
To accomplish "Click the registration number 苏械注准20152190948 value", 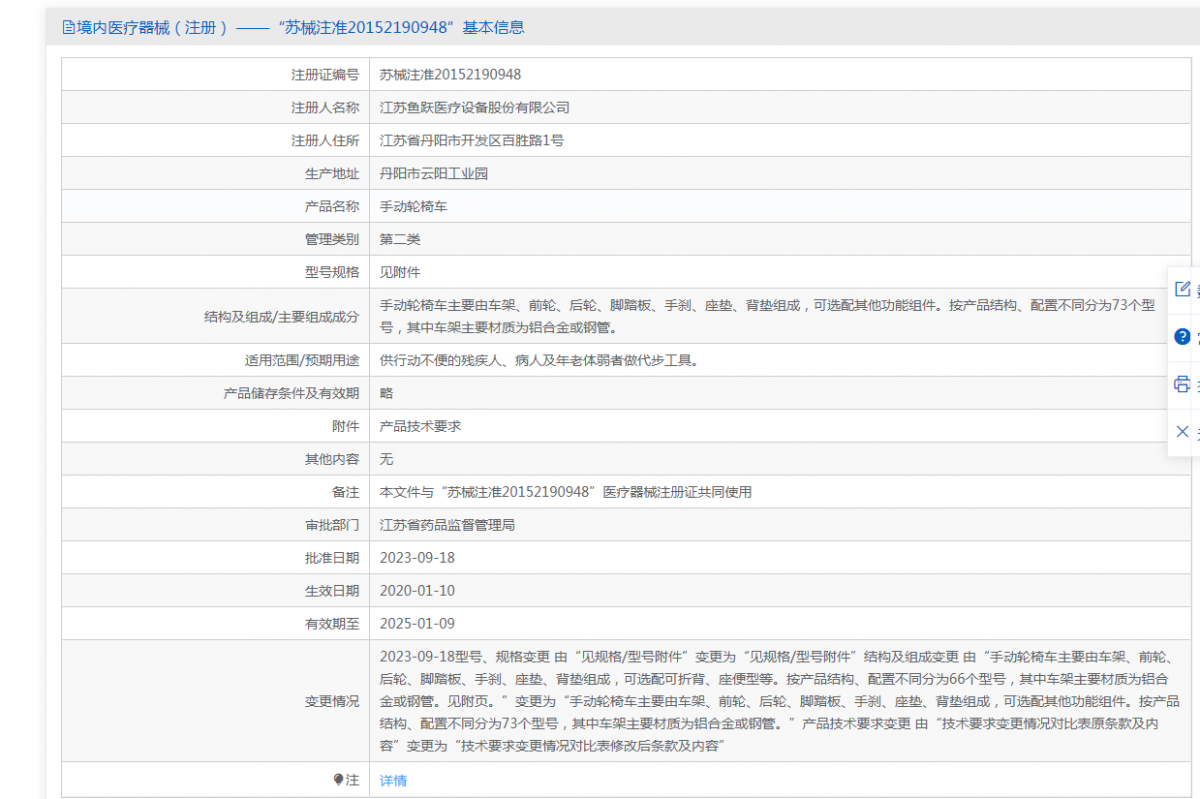I will pyautogui.click(x=450, y=75).
